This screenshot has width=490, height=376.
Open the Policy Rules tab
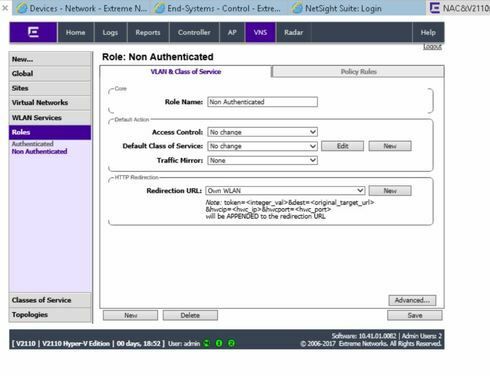(358, 71)
